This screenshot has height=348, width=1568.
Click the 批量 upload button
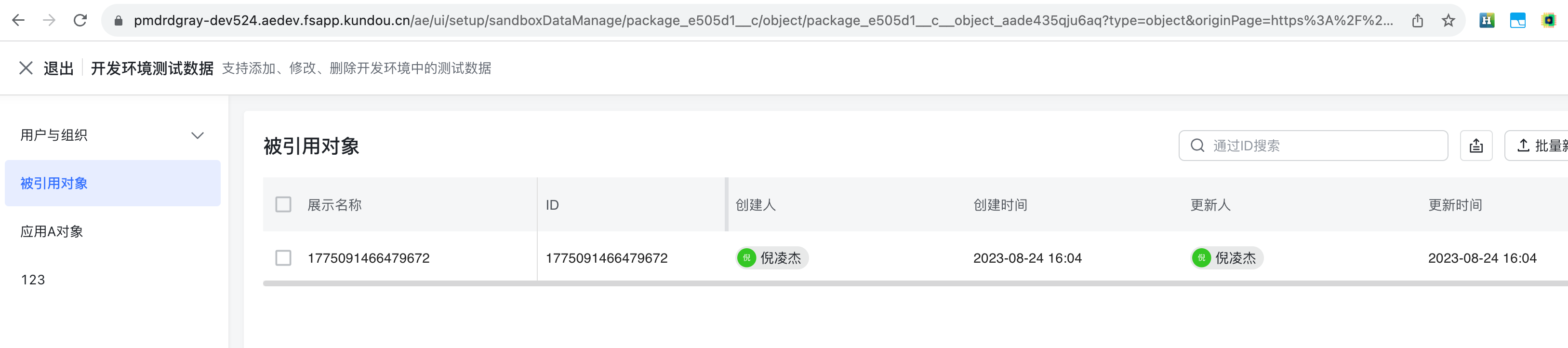[x=1538, y=146]
